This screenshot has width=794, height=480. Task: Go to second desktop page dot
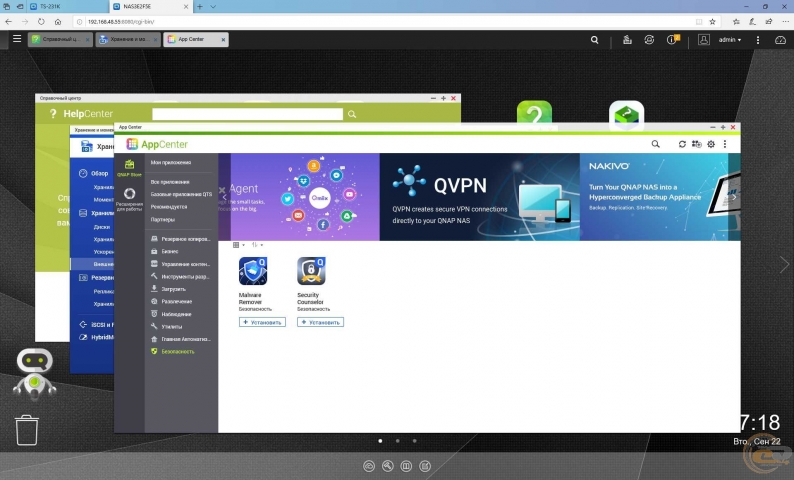[398, 441]
